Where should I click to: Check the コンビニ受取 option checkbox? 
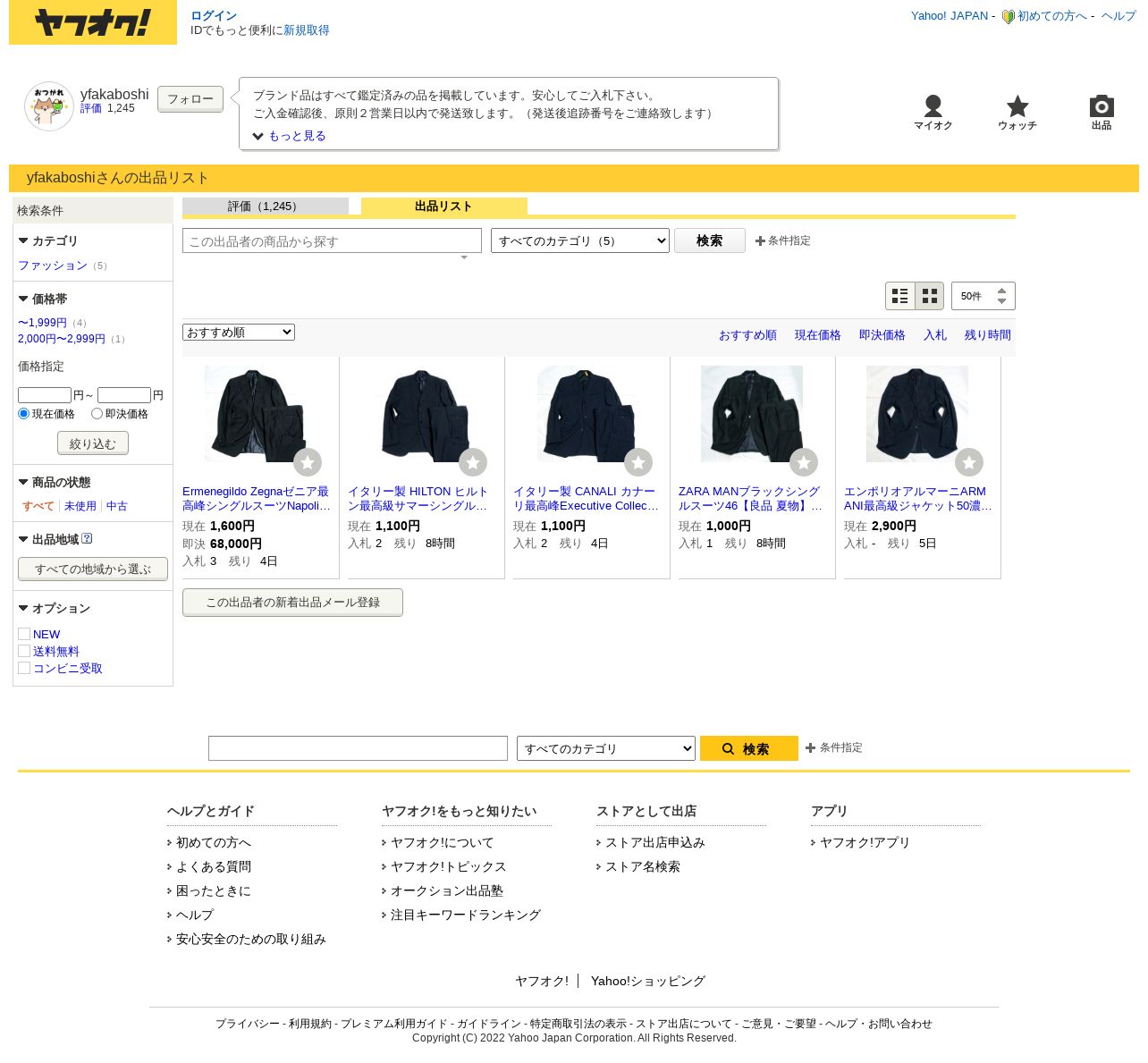point(24,668)
